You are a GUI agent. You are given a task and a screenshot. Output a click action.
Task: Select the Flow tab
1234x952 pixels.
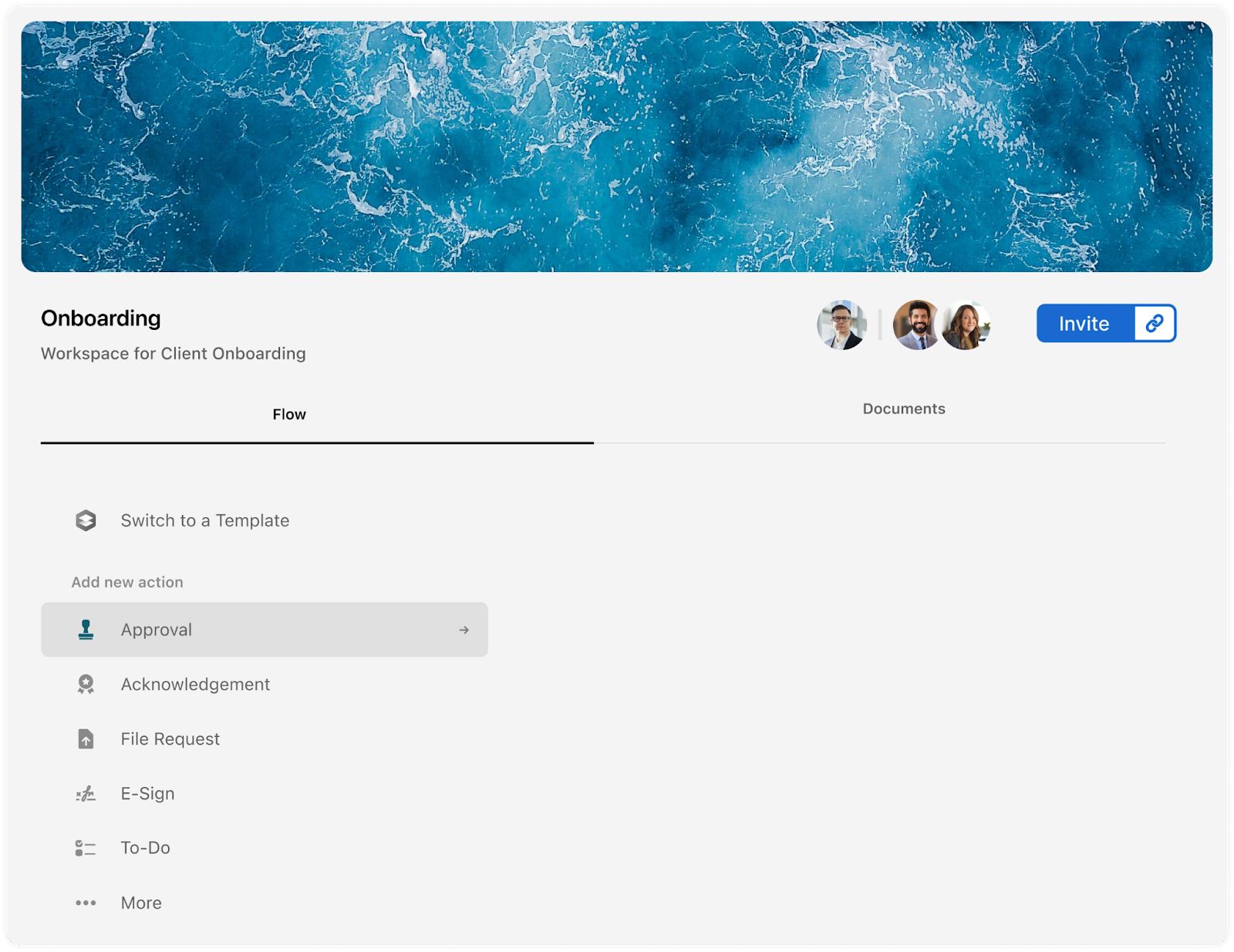coord(289,414)
